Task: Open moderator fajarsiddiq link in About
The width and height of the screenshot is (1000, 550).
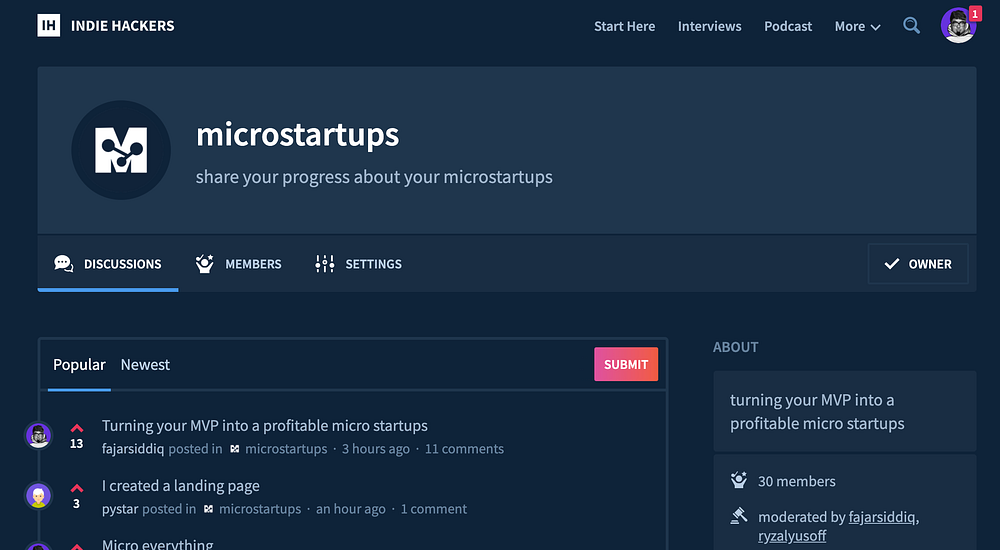Action: pos(882,516)
